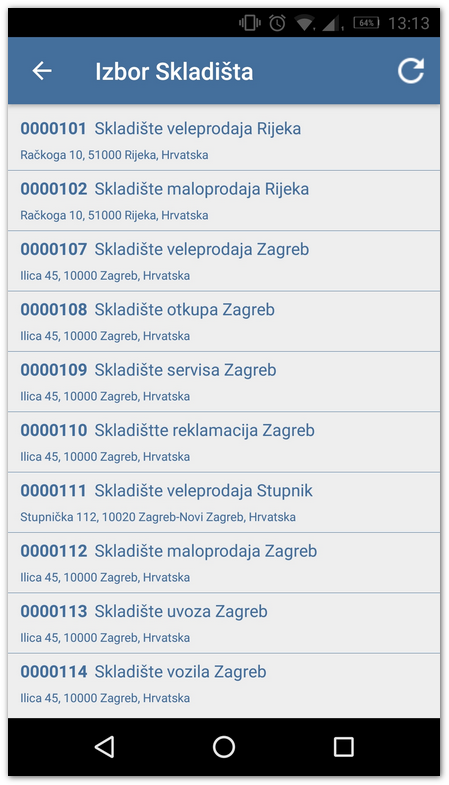Pick Skladište uvoza Zagreb

[224, 623]
